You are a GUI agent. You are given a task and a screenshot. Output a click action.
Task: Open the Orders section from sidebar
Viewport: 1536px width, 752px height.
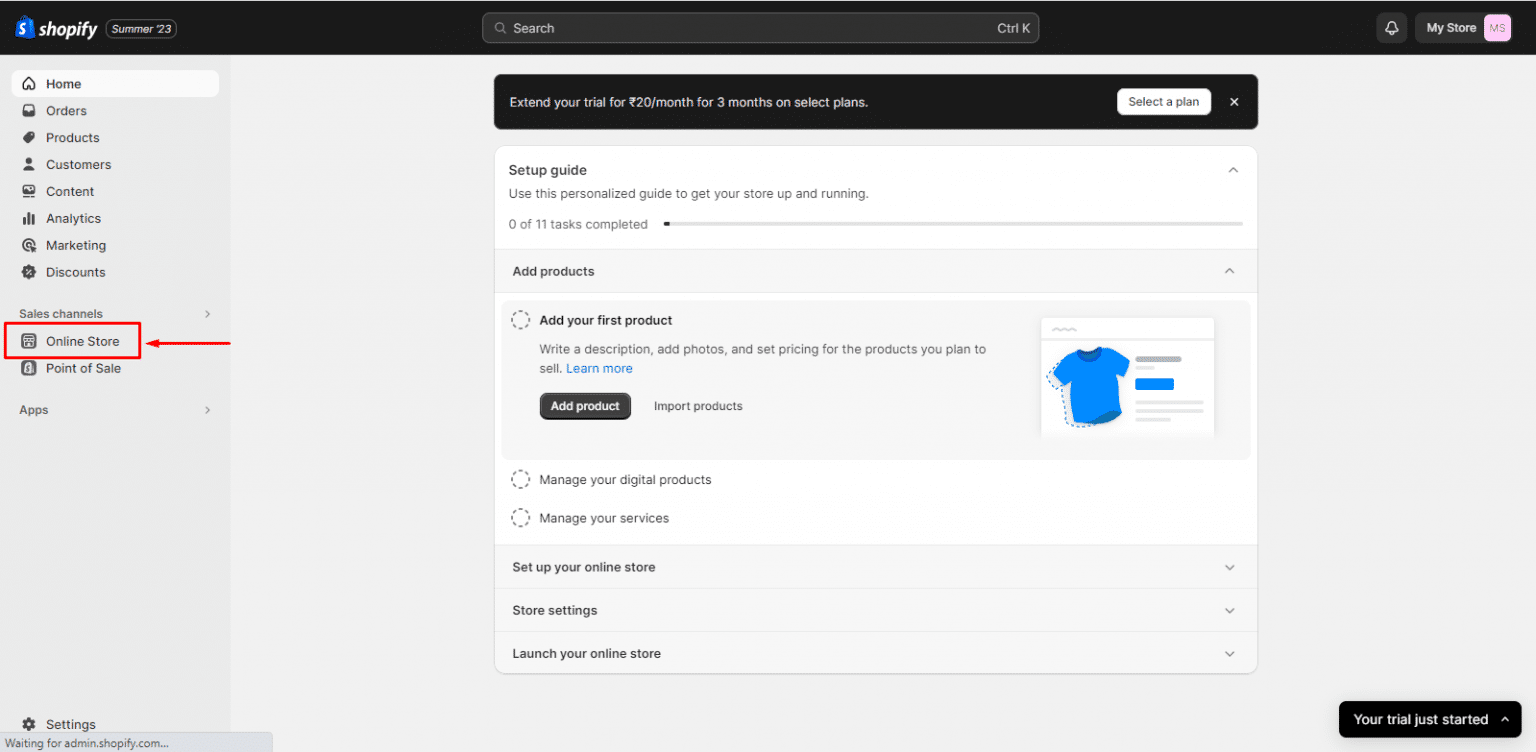67,110
